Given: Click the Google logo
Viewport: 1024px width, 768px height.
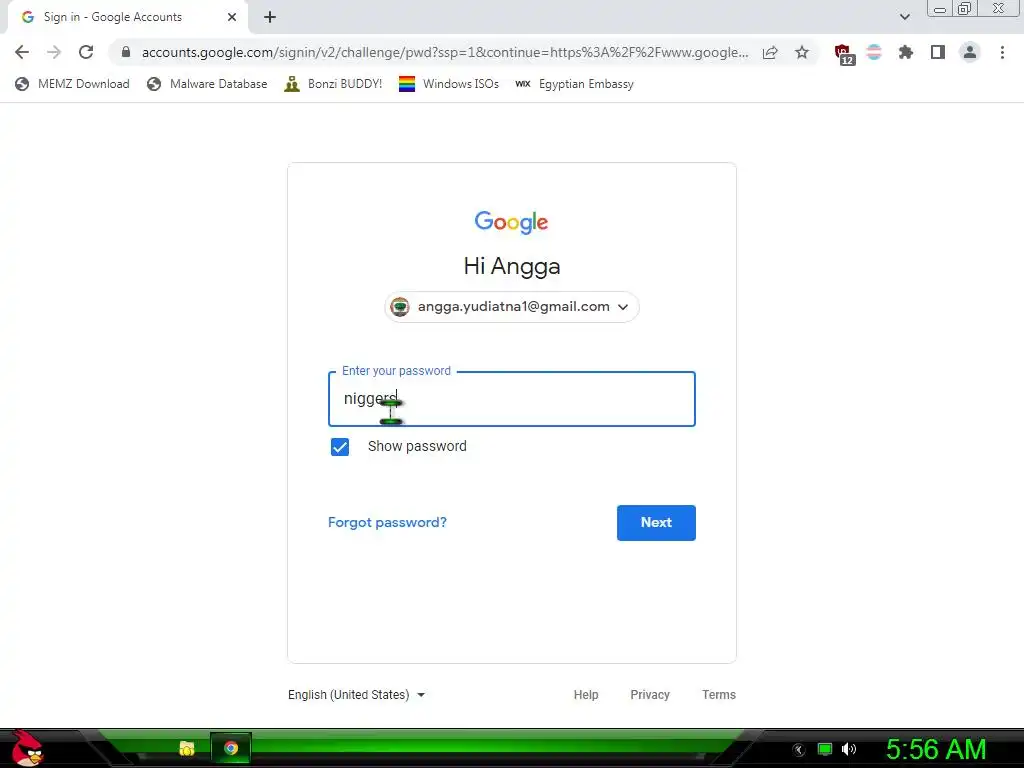Looking at the screenshot, I should click(511, 222).
